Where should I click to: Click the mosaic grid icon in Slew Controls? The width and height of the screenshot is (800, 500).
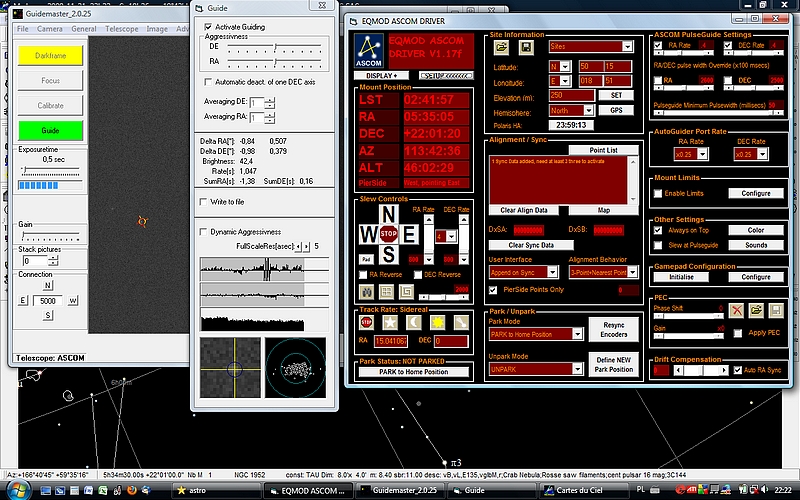tap(386, 291)
